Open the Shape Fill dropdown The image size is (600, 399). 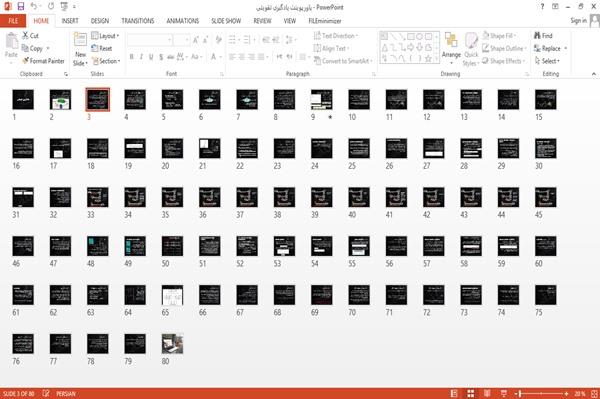[499, 36]
